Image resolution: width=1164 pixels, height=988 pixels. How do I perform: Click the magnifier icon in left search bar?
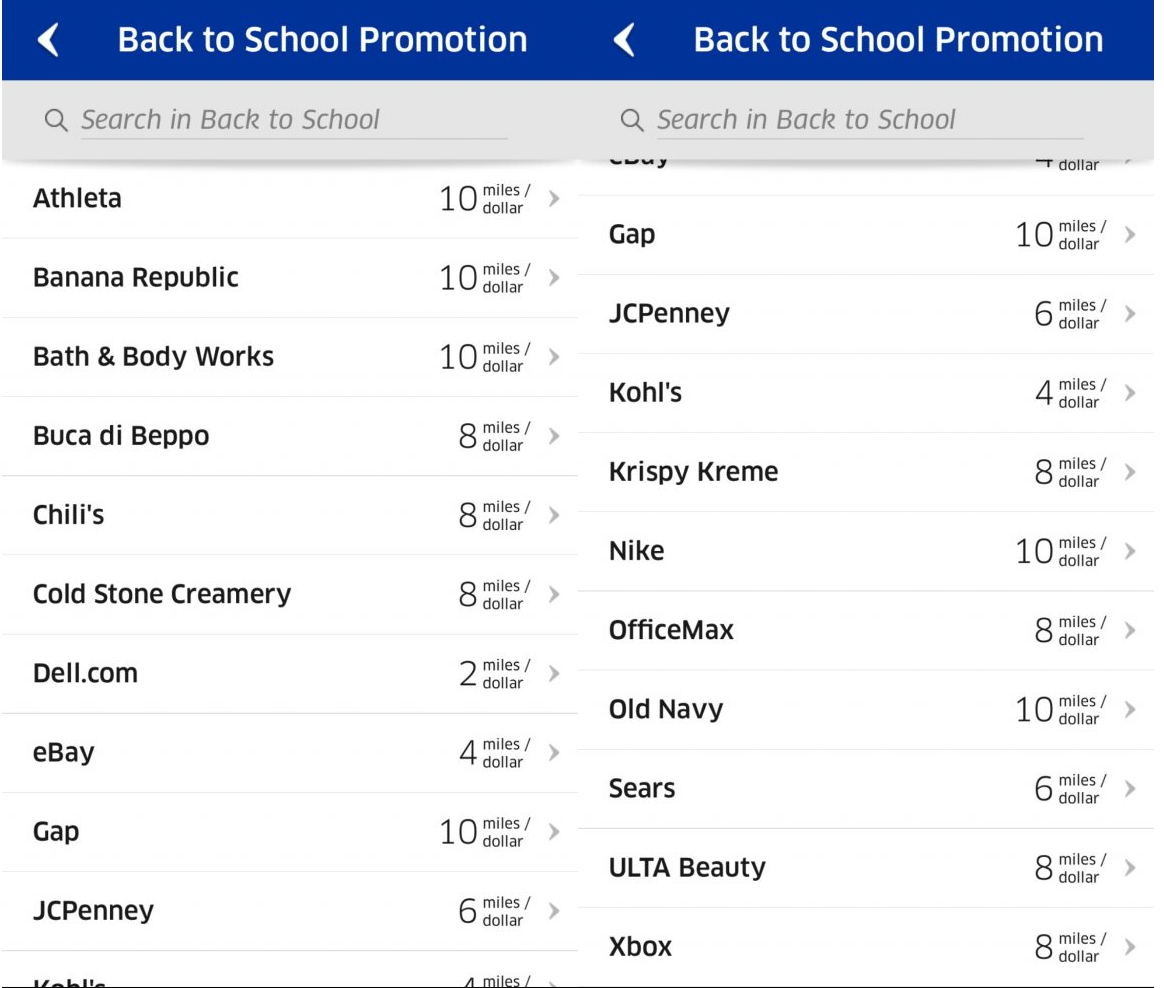pos(56,121)
